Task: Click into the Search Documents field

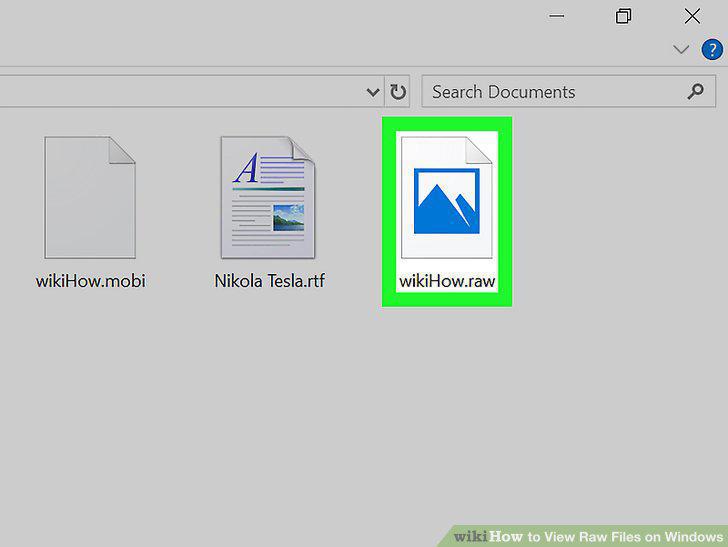Action: click(x=568, y=91)
